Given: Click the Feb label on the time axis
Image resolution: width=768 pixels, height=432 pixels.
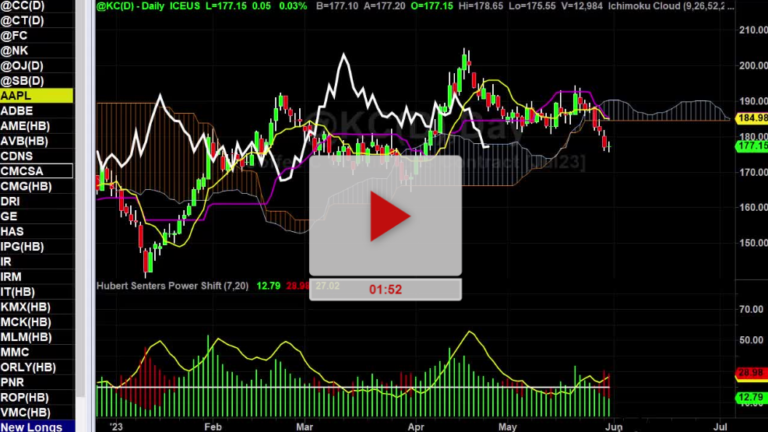Looking at the screenshot, I should pyautogui.click(x=212, y=425).
